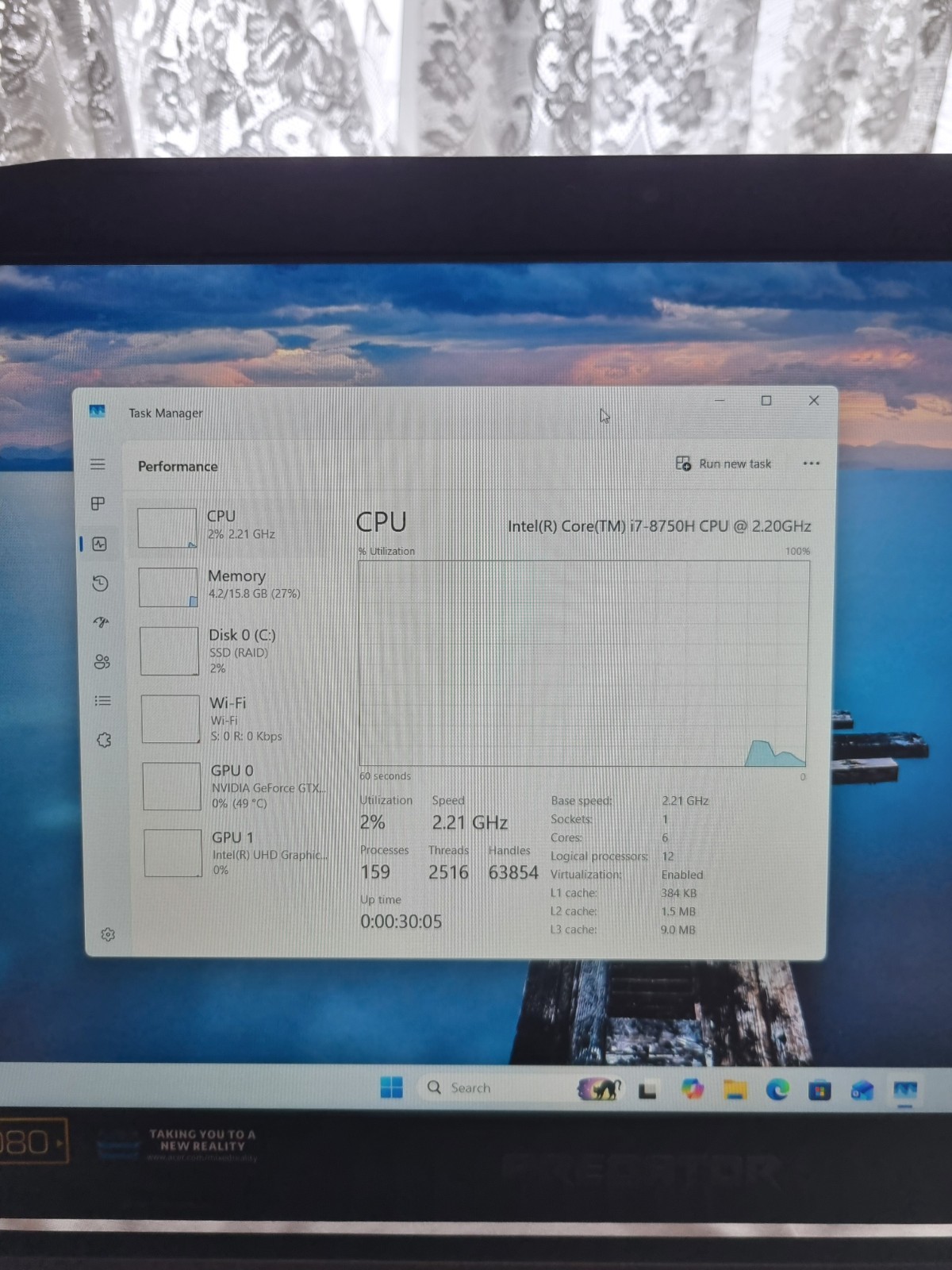Viewport: 952px width, 1270px height.
Task: Click the Base speed value 2.21 GHz
Action: [685, 801]
